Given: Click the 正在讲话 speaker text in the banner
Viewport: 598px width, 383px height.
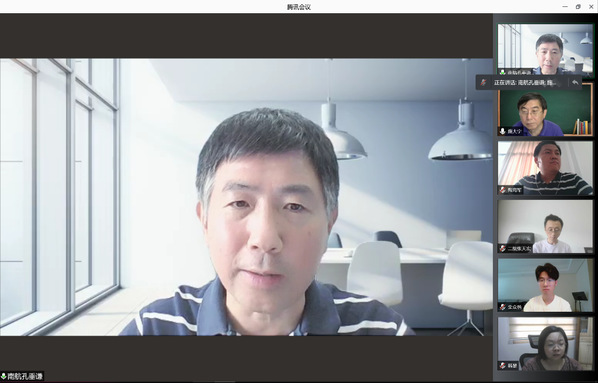Looking at the screenshot, I should [526, 82].
